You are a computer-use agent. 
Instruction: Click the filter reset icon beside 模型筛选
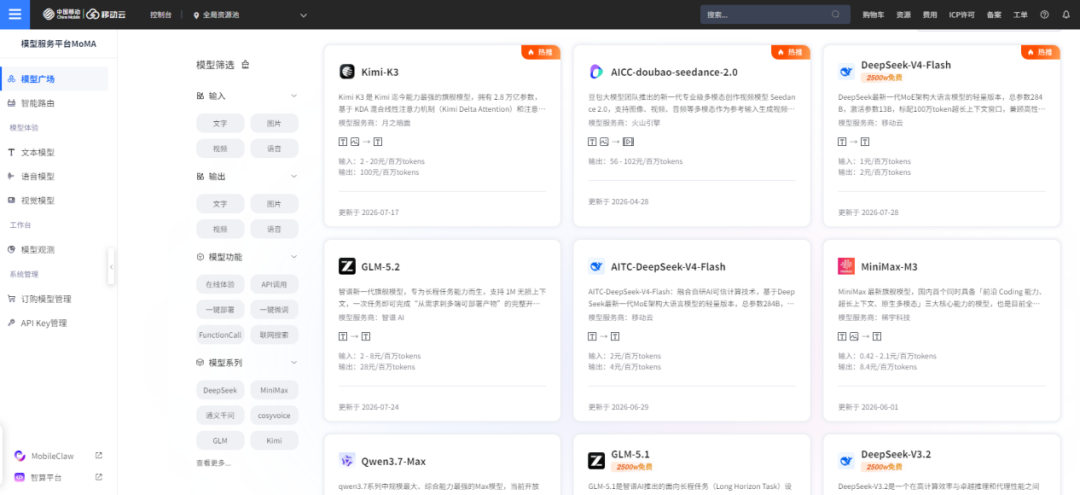(x=245, y=65)
